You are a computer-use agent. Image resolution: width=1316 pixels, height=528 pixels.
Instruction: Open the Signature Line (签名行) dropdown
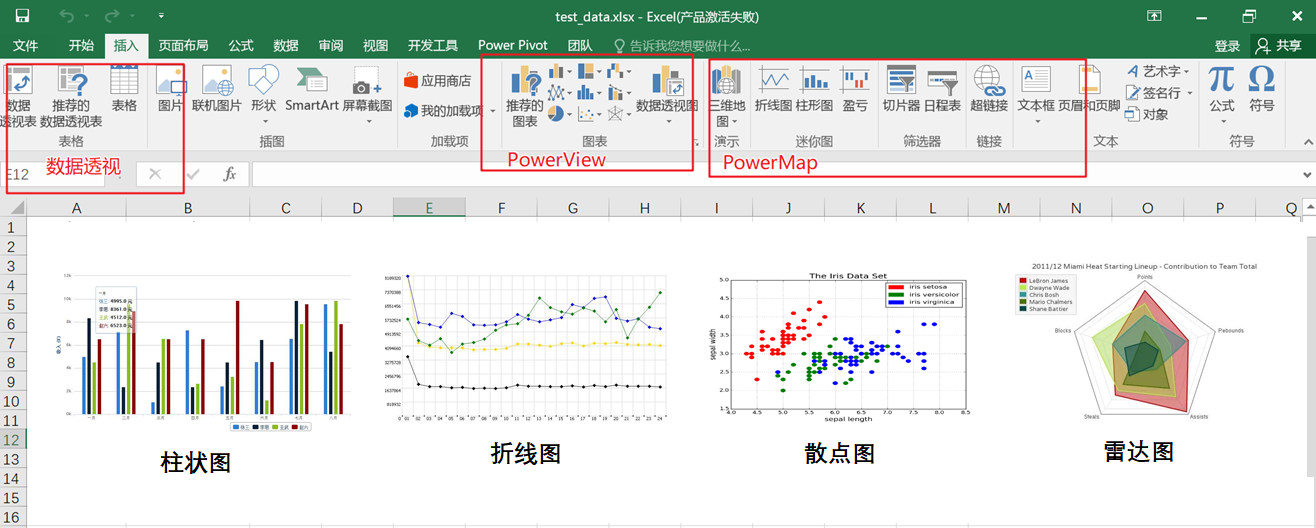(1158, 92)
